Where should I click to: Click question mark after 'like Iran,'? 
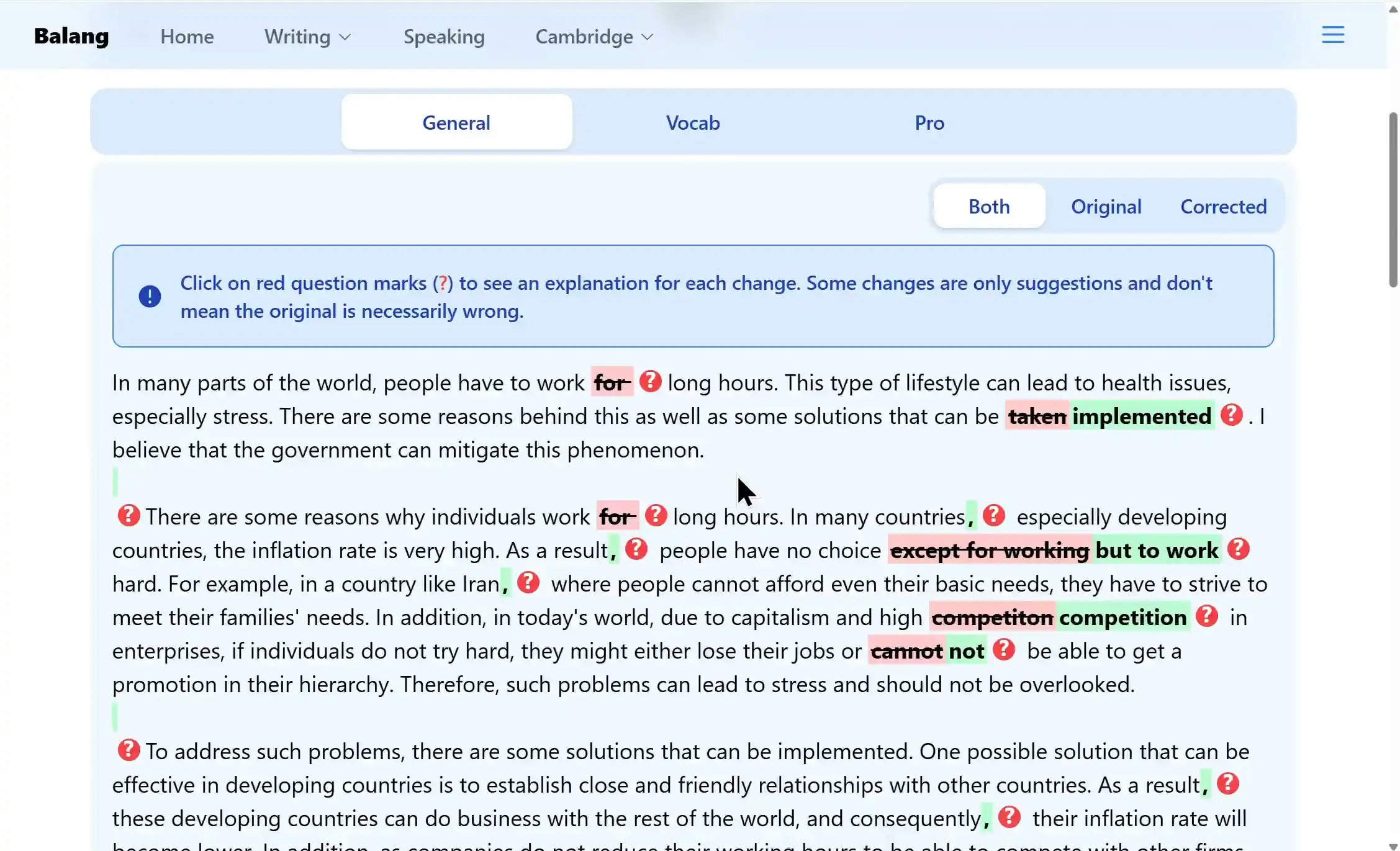click(528, 582)
